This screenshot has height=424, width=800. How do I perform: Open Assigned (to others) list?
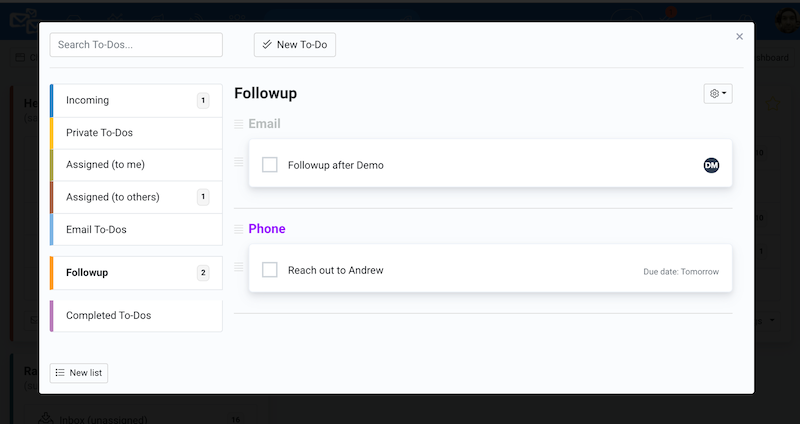136,197
